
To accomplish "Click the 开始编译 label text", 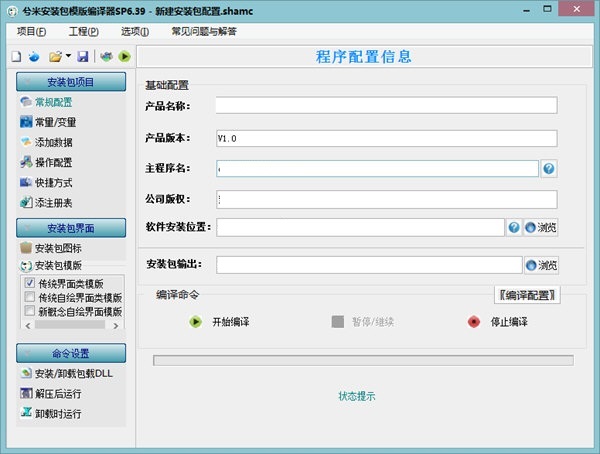I will tap(231, 322).
